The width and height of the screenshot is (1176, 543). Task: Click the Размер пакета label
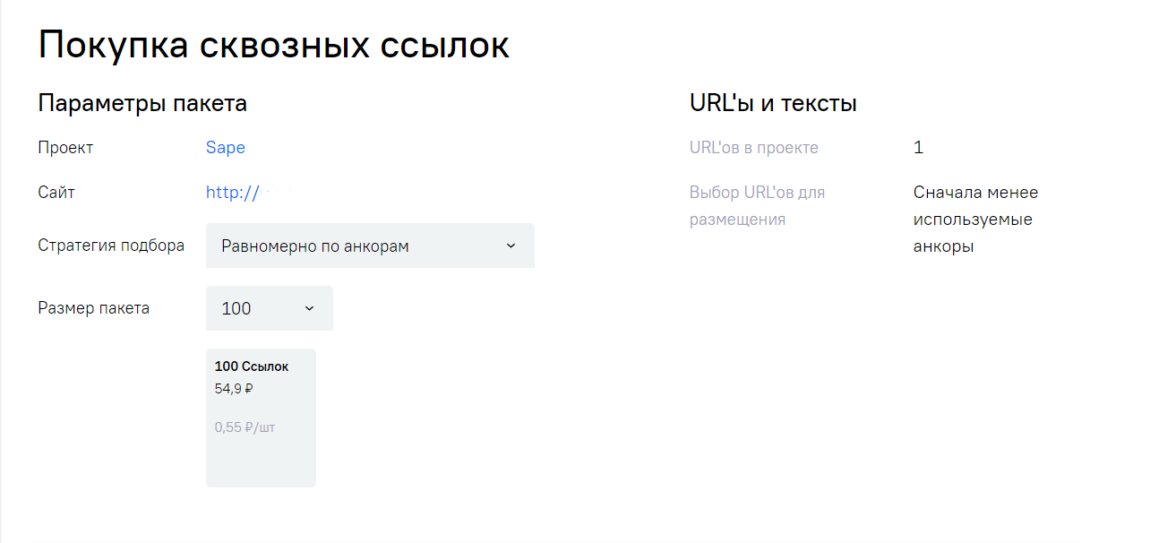(x=93, y=308)
